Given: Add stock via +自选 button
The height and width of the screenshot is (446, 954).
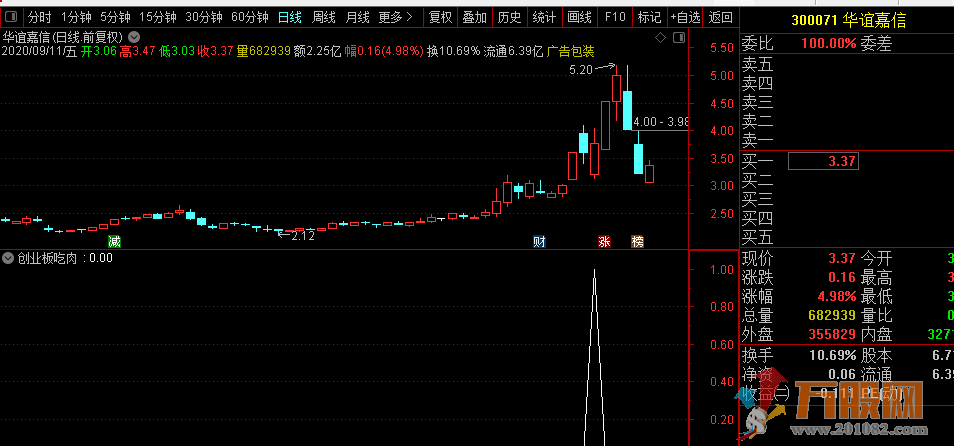Looking at the screenshot, I should tap(686, 17).
